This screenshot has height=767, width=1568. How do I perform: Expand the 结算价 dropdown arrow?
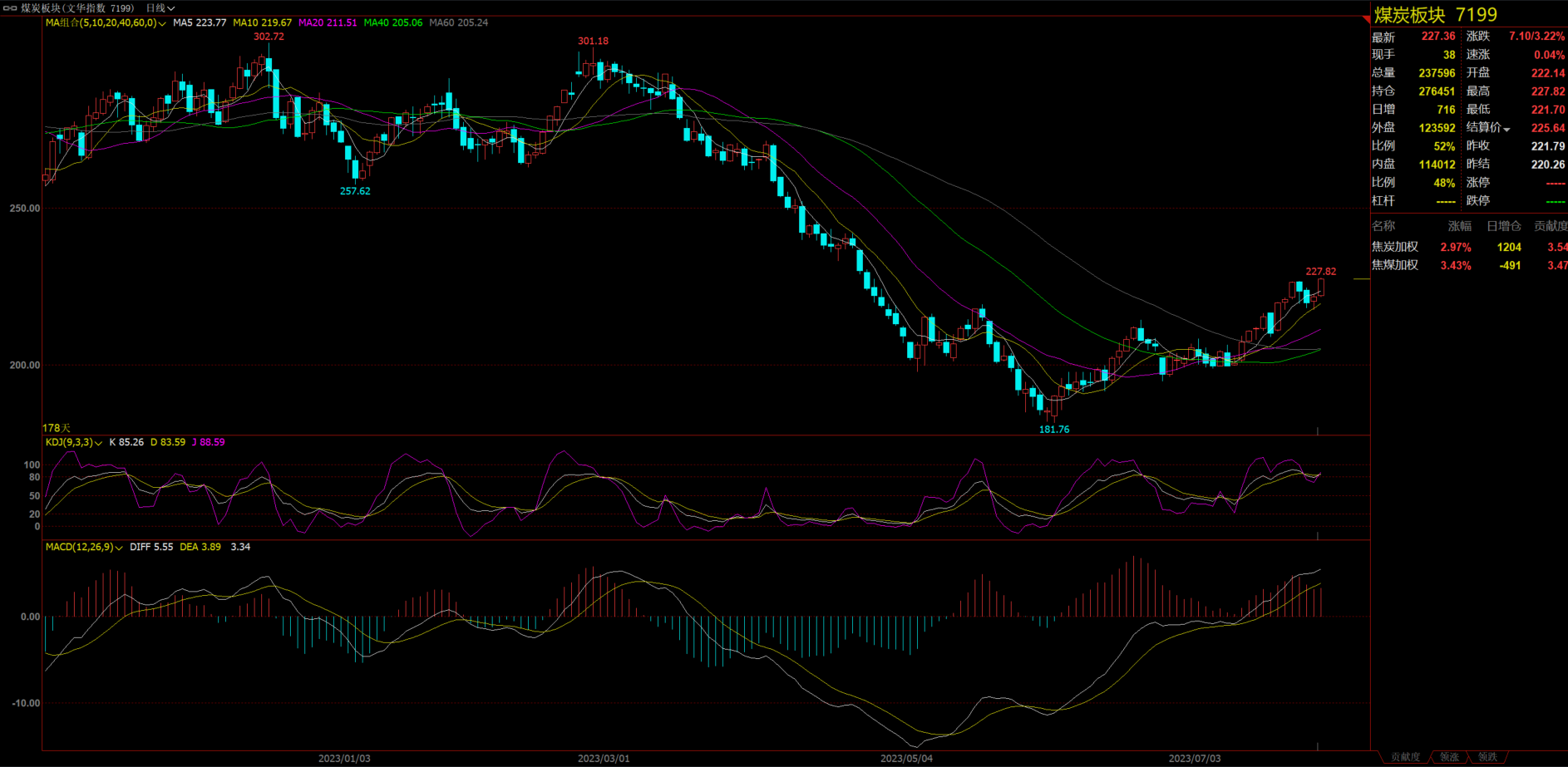coord(1506,129)
